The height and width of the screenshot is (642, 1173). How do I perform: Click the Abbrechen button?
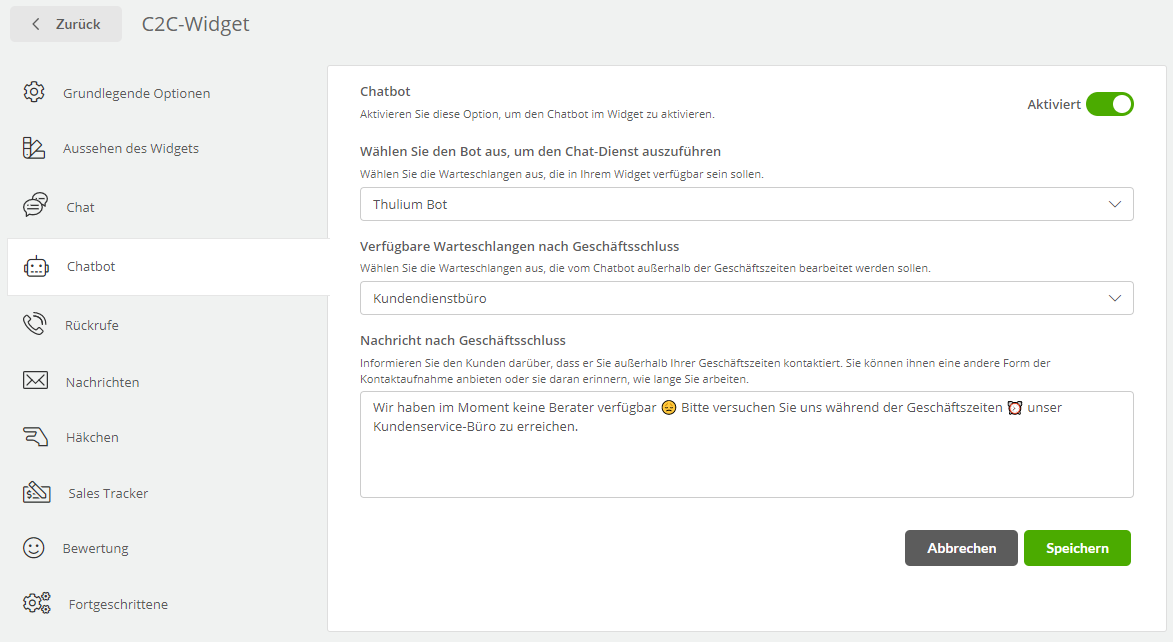[x=961, y=548]
